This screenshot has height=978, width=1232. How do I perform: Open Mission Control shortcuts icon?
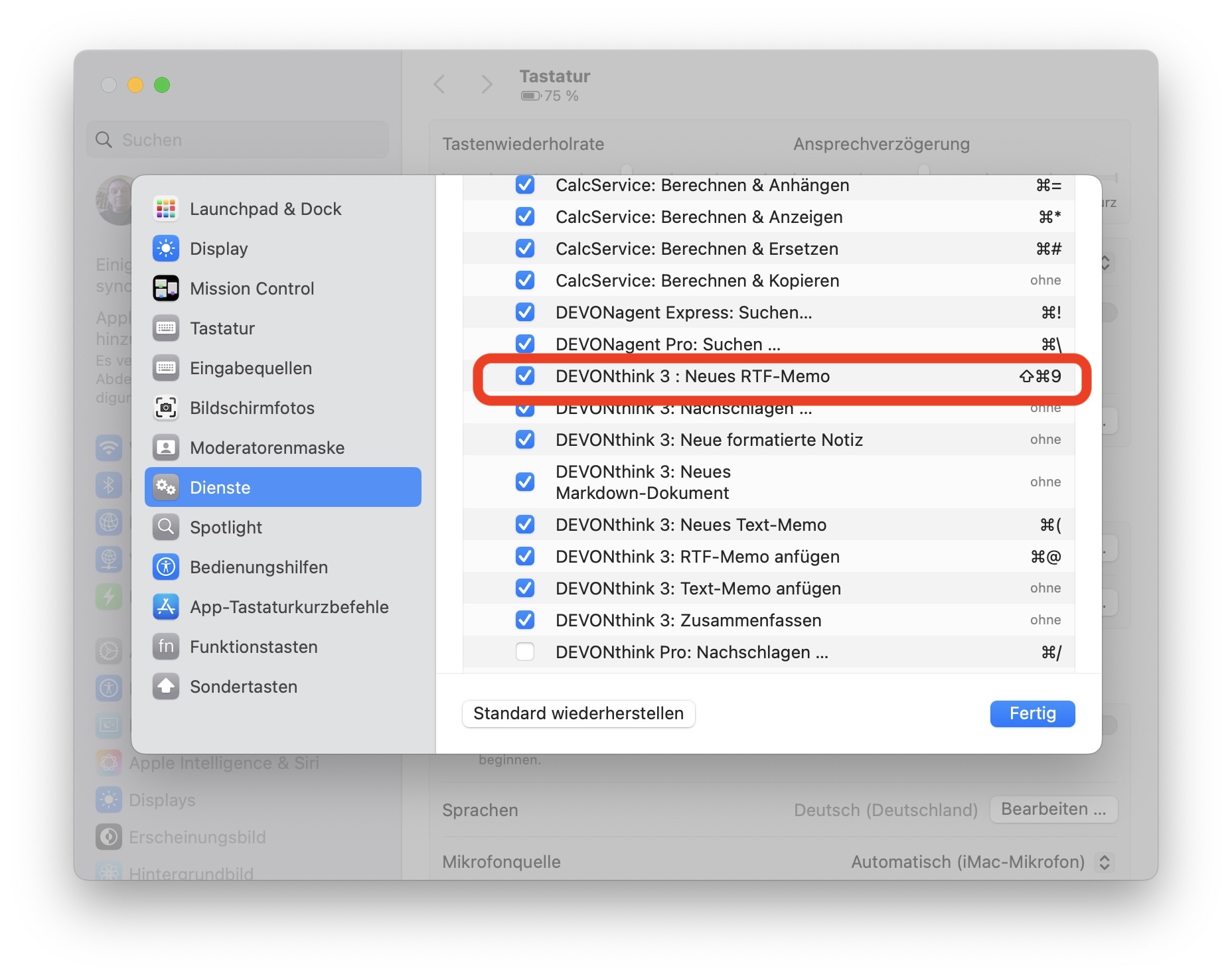166,289
